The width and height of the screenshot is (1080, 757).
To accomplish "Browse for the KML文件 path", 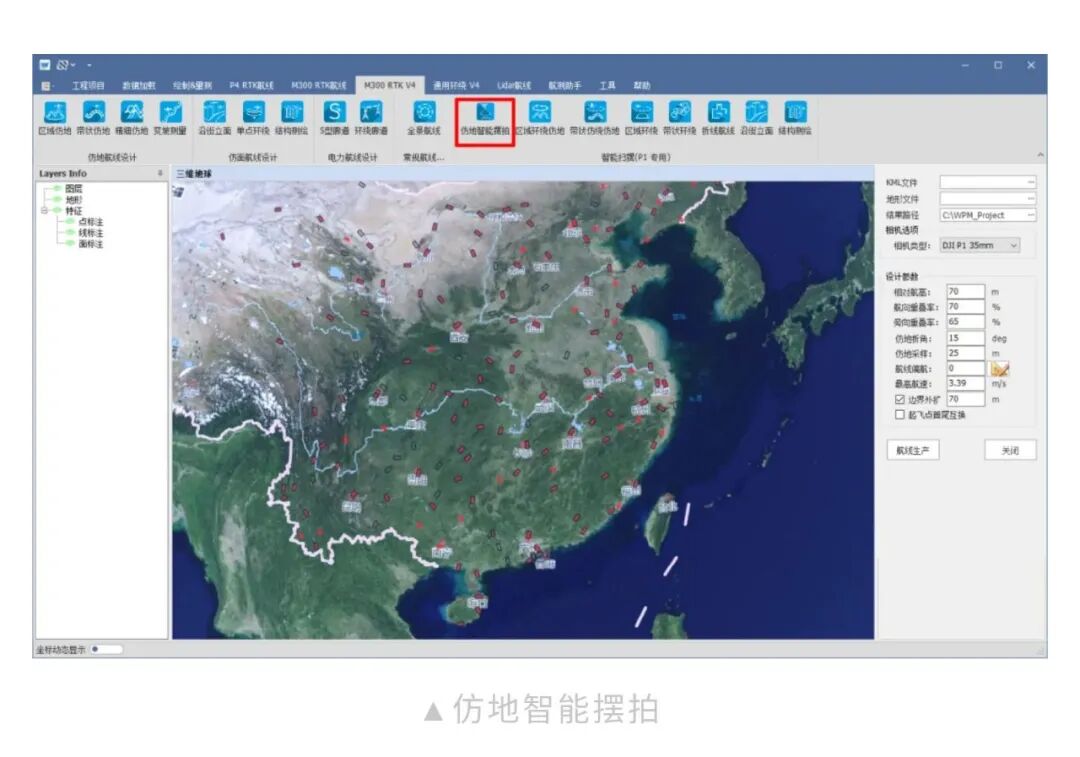I will 1030,183.
